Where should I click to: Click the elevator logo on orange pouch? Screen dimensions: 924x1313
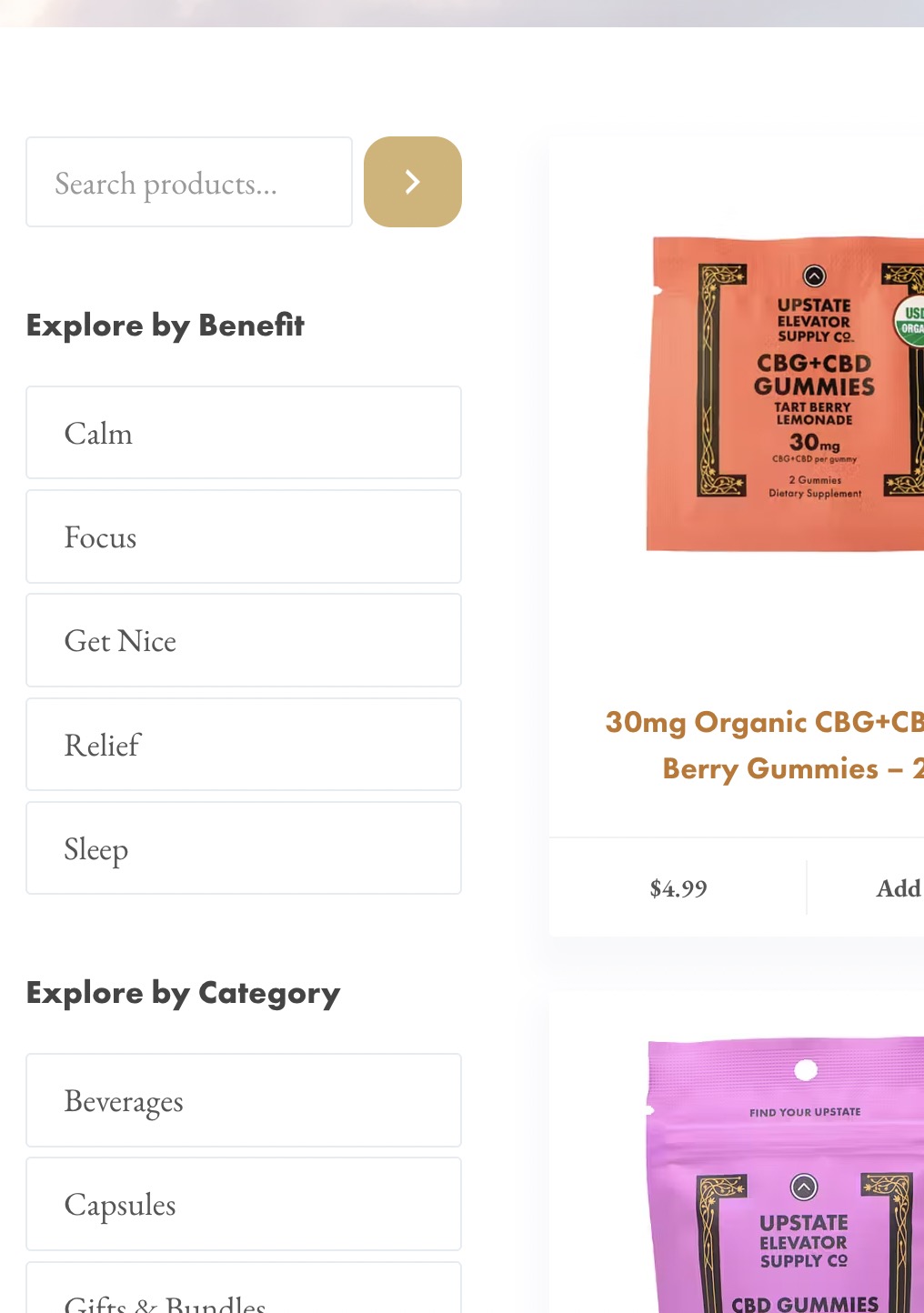coord(815,276)
